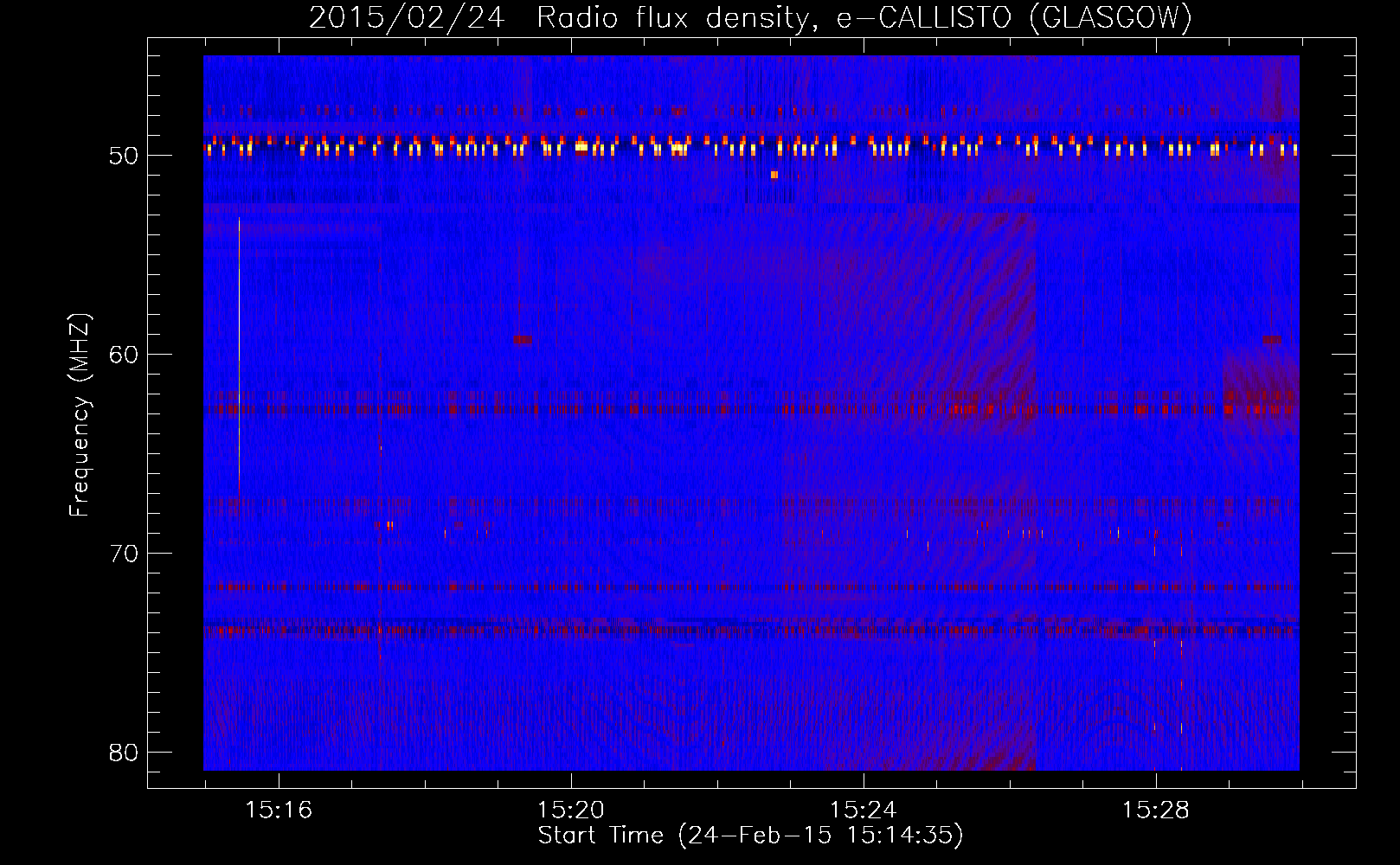Click the 15:24 time tick label
This screenshot has width=1400, height=865.
[863, 811]
